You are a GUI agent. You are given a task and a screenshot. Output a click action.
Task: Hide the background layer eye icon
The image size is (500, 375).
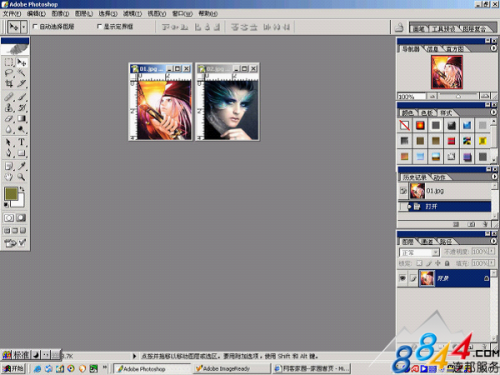point(403,278)
